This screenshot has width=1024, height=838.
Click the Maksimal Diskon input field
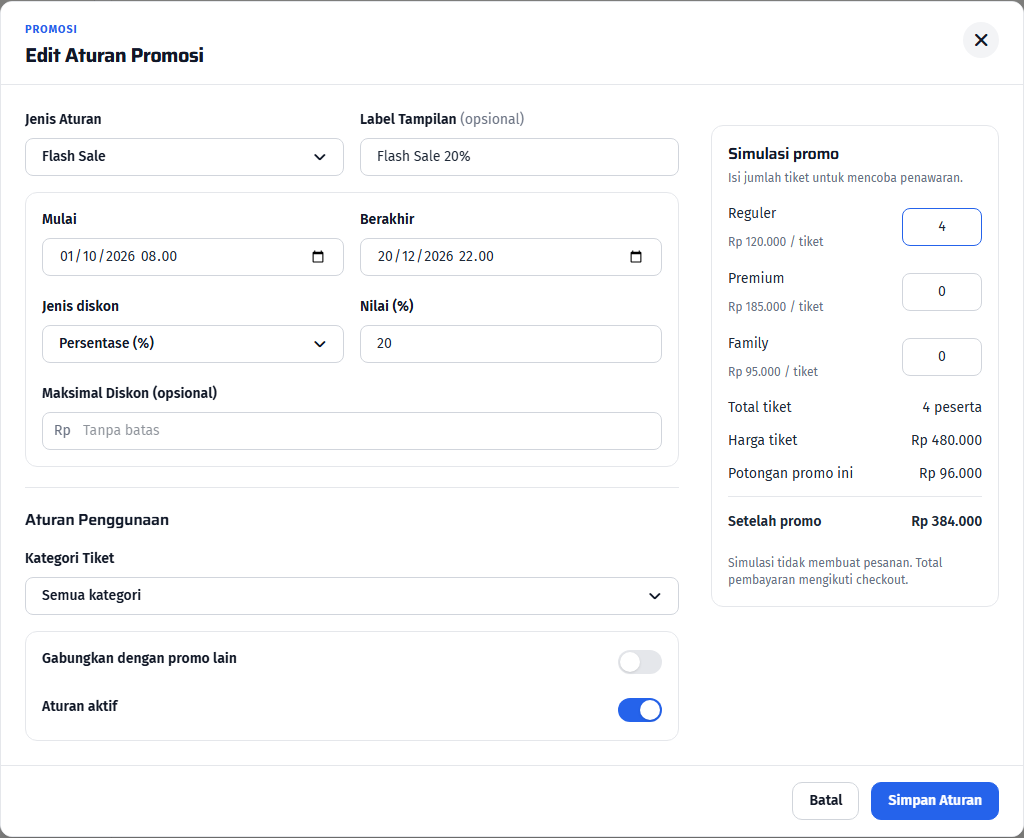tap(352, 431)
